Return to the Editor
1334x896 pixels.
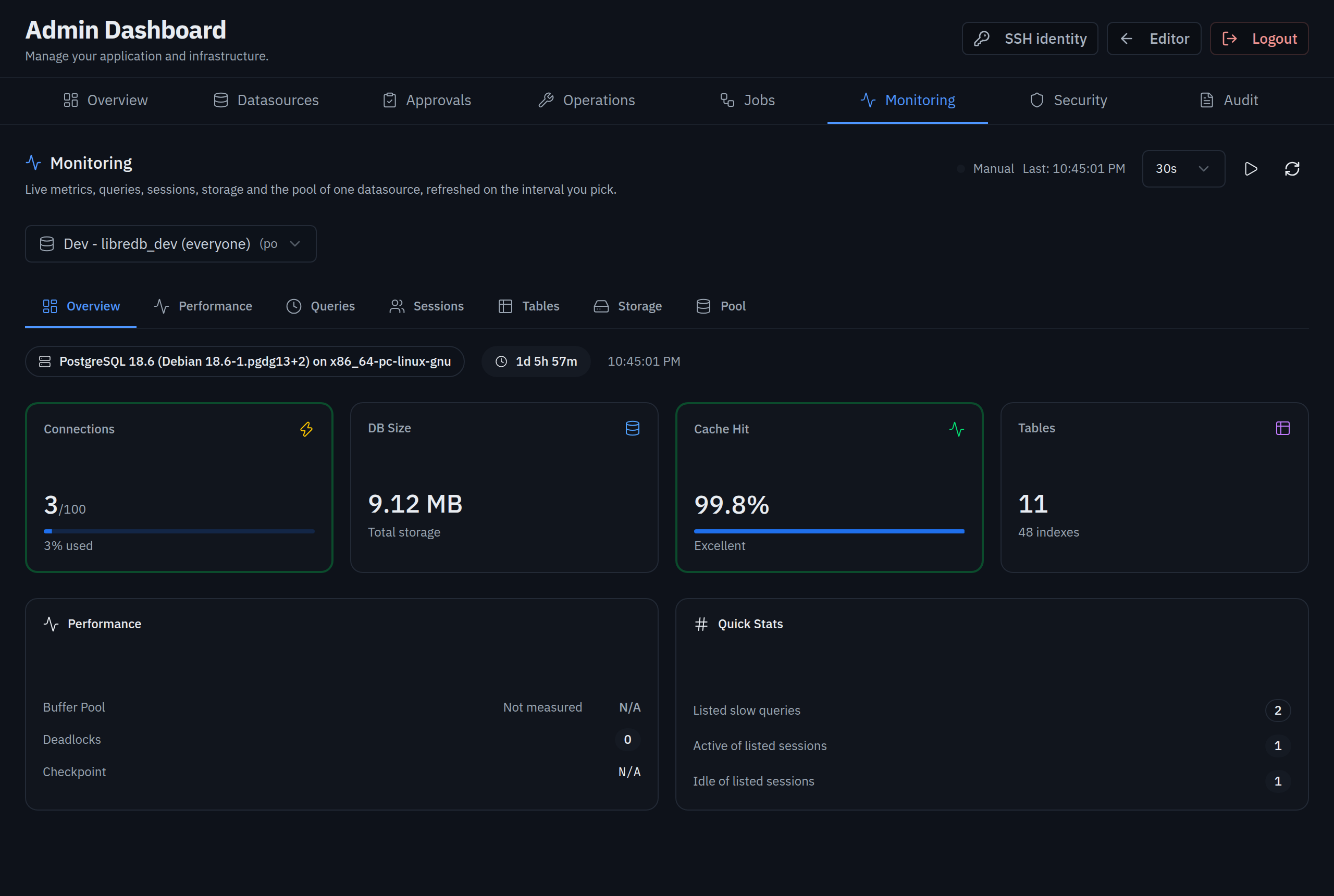[x=1154, y=38]
